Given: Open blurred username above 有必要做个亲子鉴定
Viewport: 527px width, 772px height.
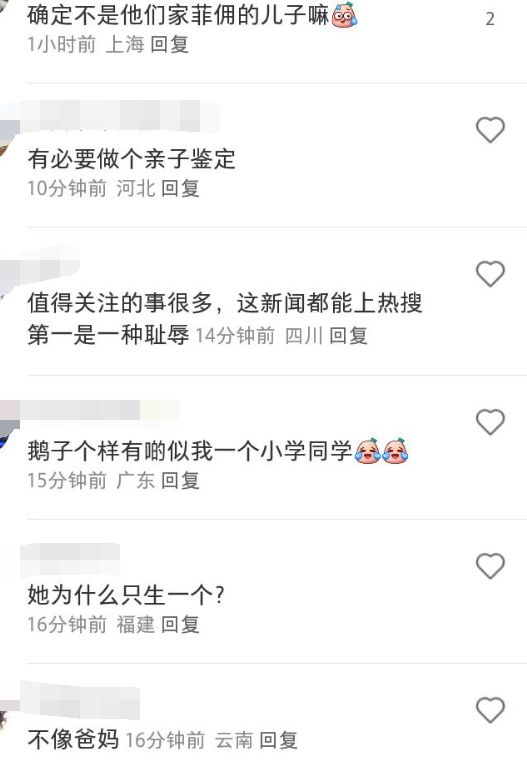Looking at the screenshot, I should coord(118,116).
